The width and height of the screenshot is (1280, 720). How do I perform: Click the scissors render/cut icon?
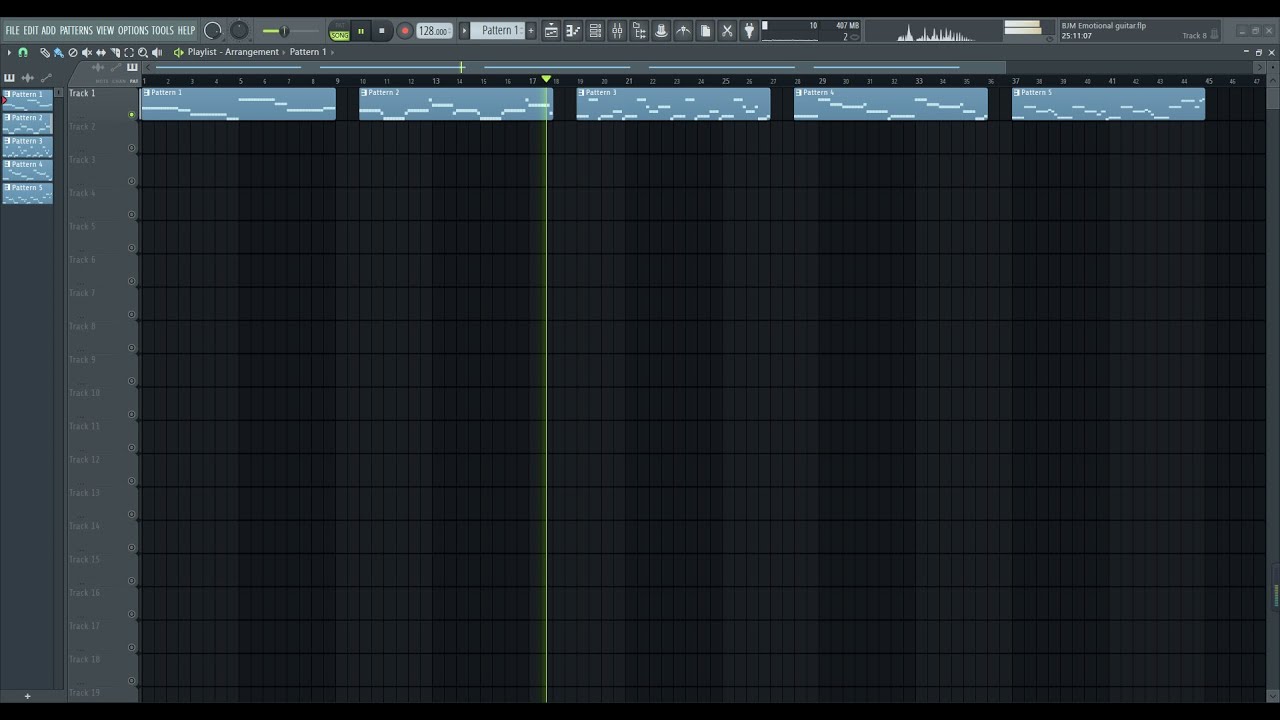727,31
